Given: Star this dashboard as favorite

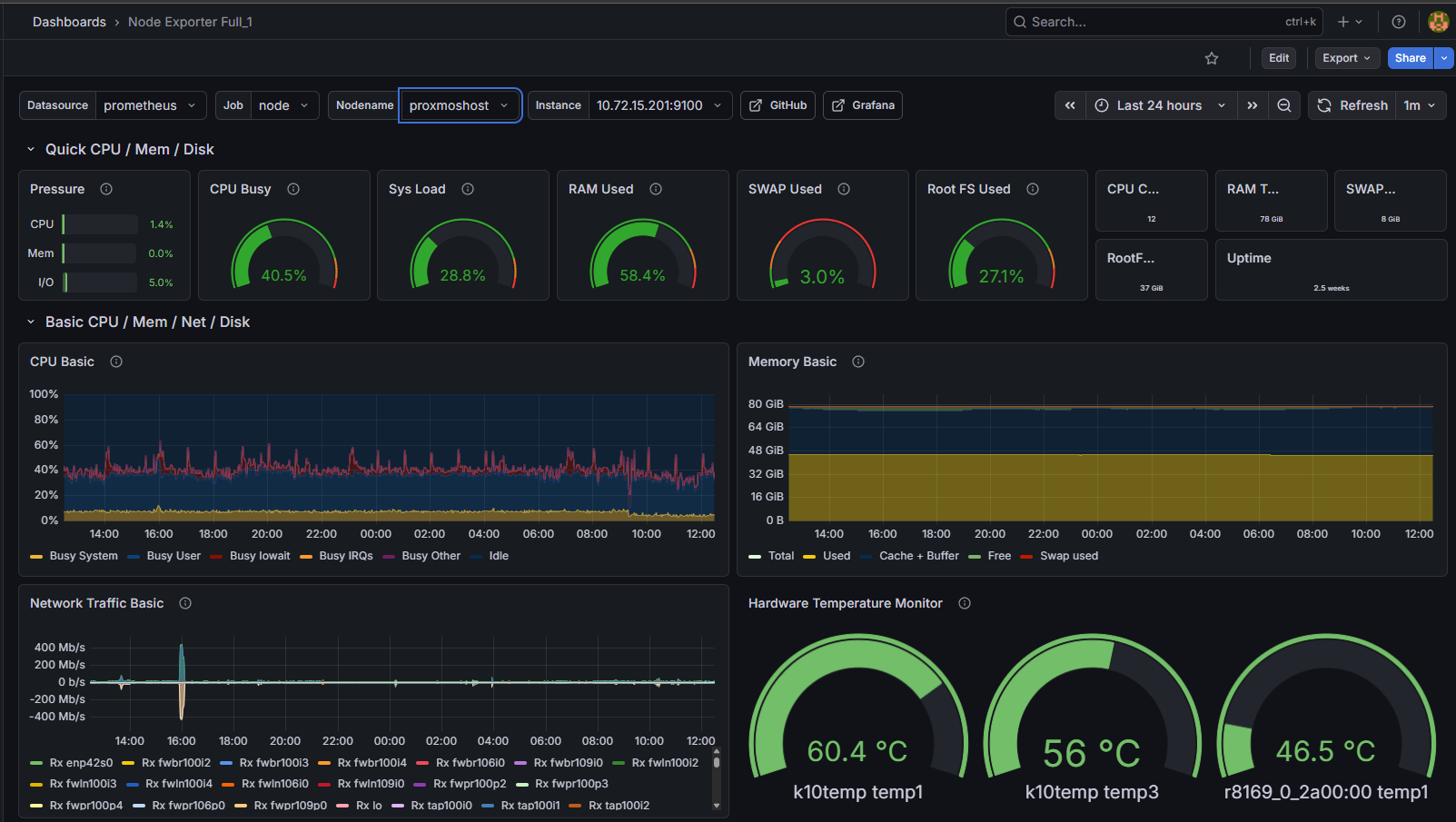Looking at the screenshot, I should tap(1212, 58).
